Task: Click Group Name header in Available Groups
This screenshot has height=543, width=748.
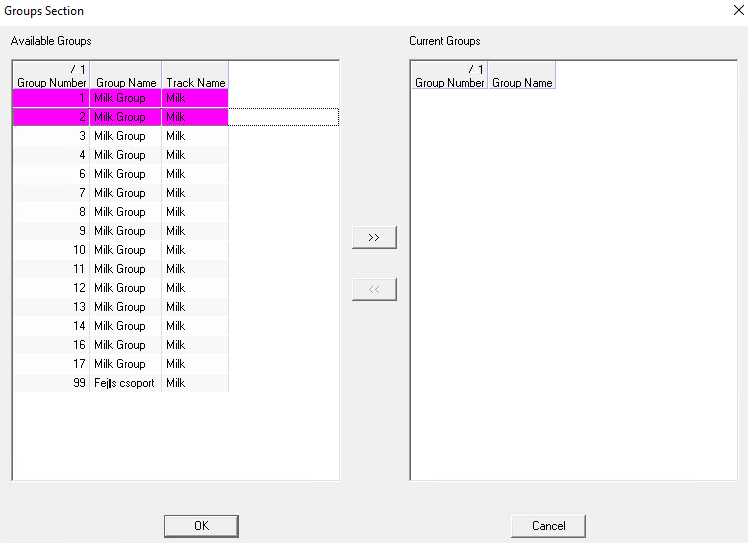Action: pyautogui.click(x=126, y=82)
